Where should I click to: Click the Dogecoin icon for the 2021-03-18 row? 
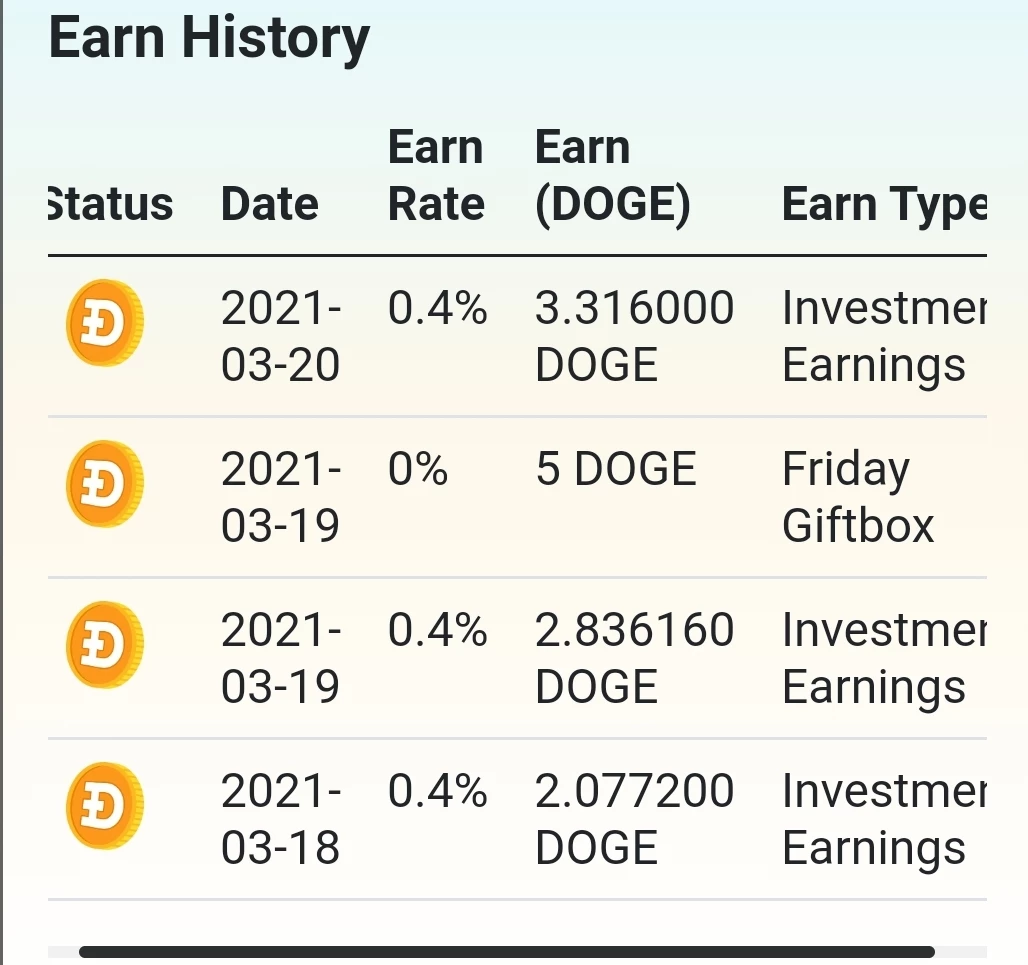click(105, 806)
